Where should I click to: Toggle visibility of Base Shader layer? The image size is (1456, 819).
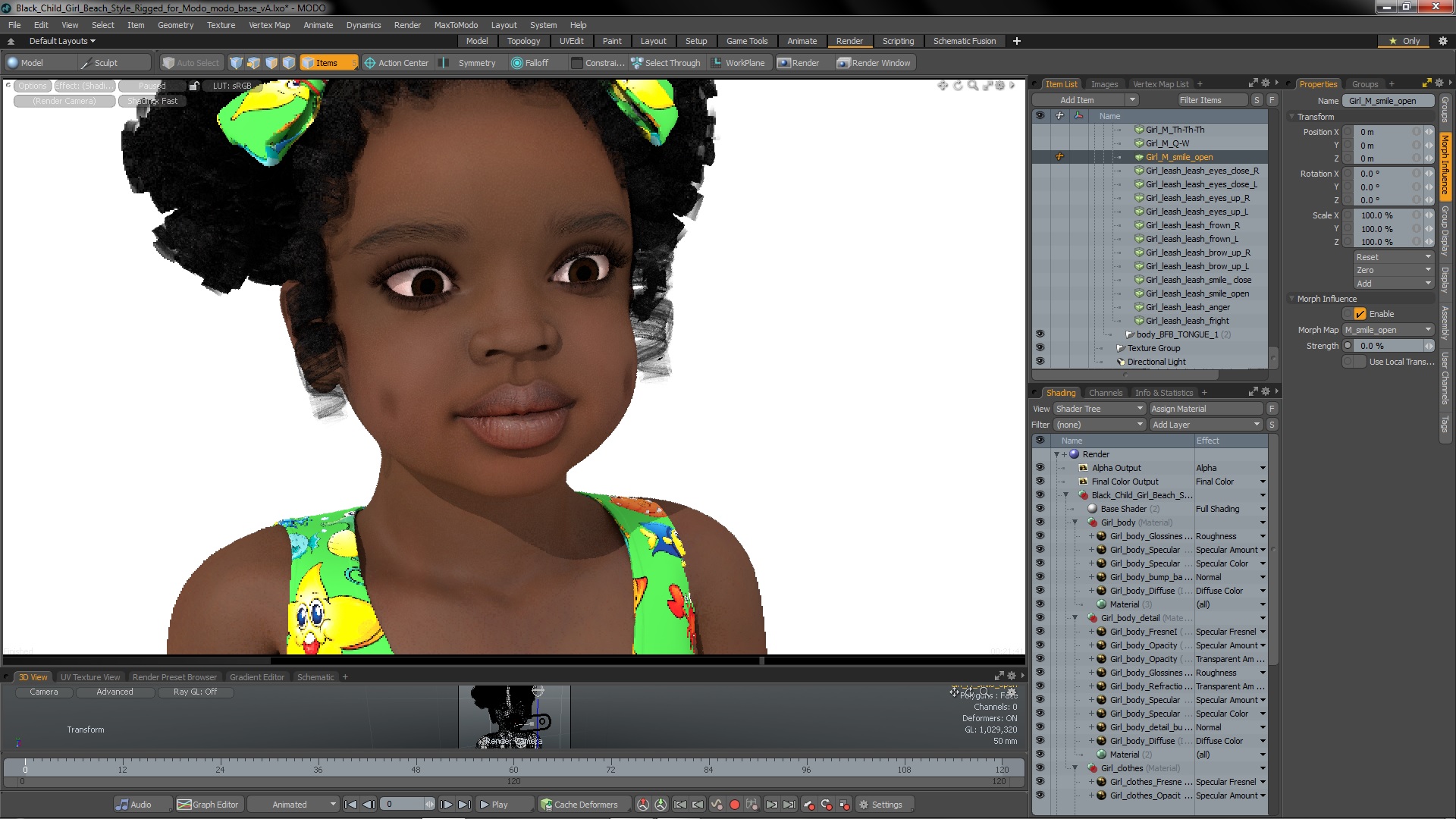coord(1040,509)
